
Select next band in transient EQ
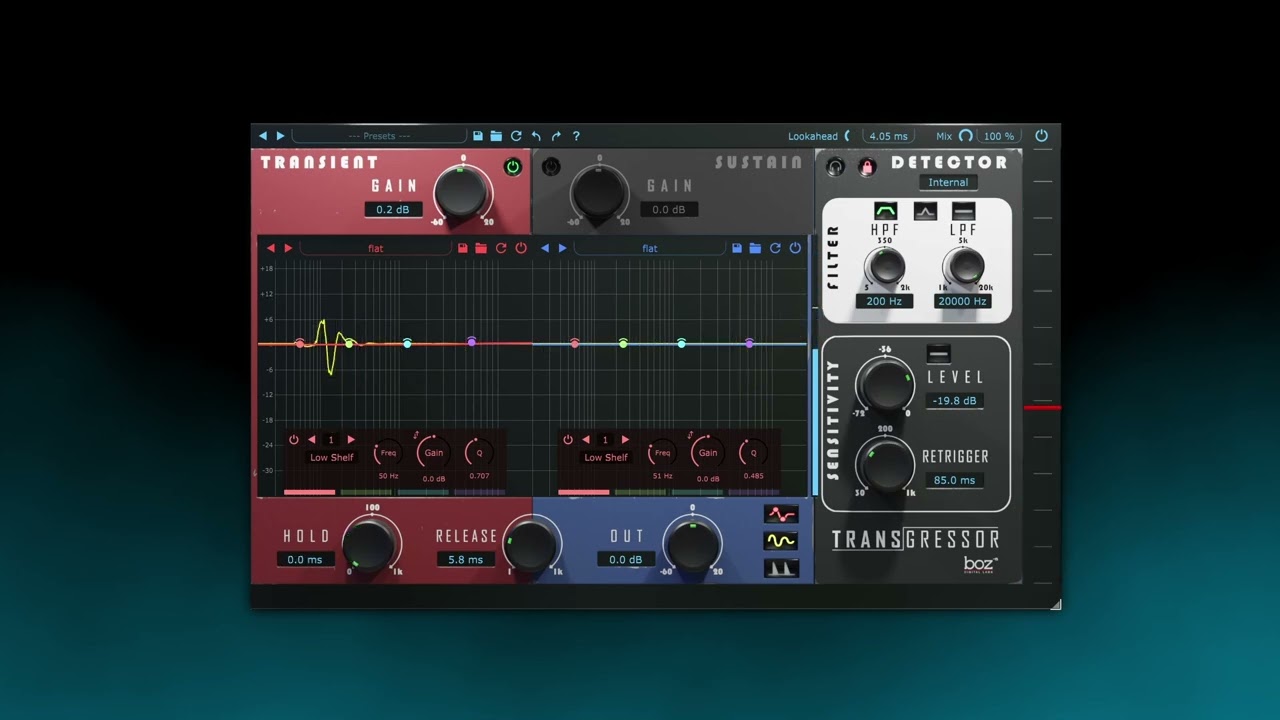point(351,440)
